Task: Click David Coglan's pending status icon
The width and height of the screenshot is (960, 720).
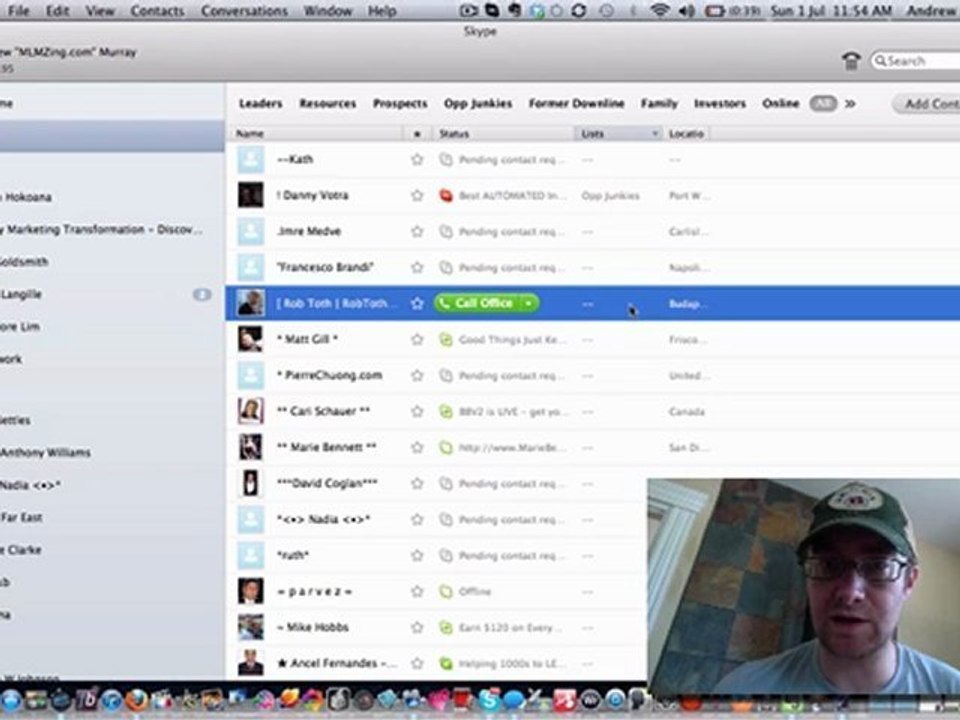Action: click(x=446, y=484)
